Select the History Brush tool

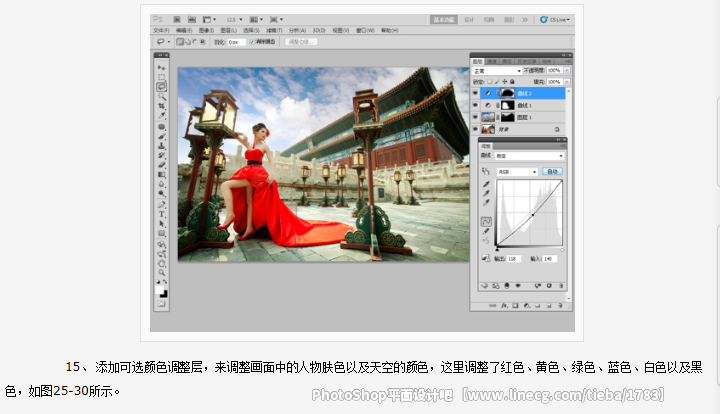pos(162,156)
